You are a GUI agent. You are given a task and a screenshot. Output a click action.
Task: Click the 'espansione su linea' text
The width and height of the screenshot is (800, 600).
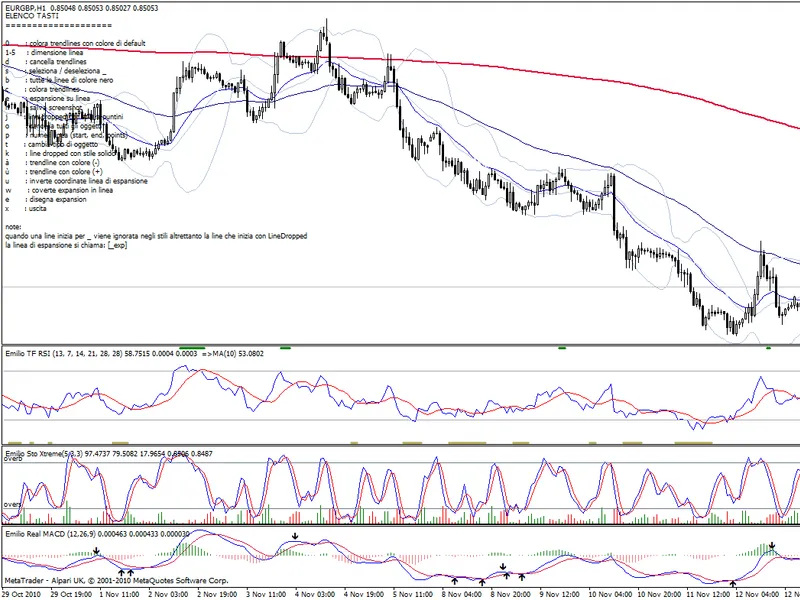[60, 98]
